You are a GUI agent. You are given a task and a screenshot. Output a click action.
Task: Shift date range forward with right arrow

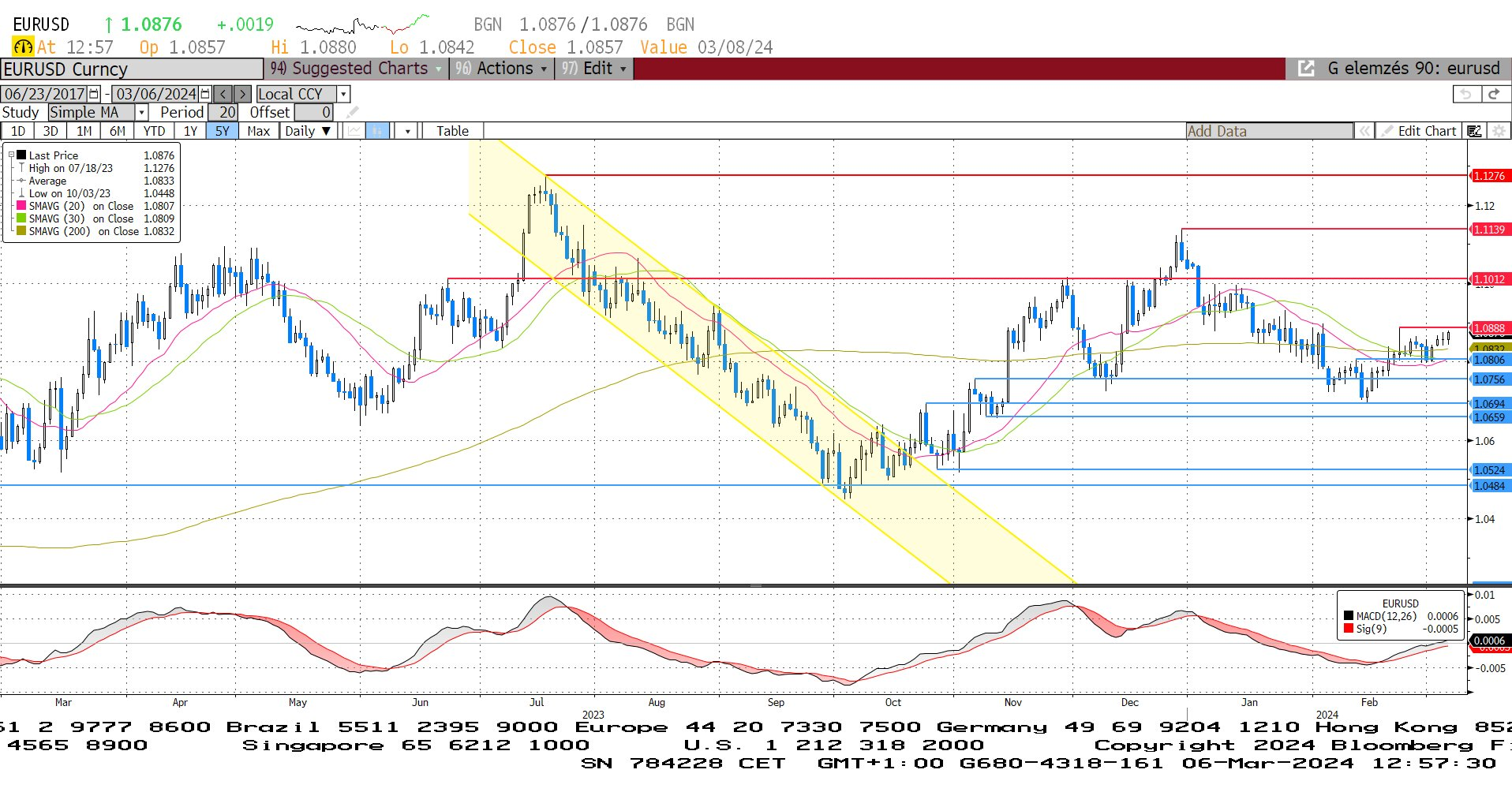click(242, 94)
